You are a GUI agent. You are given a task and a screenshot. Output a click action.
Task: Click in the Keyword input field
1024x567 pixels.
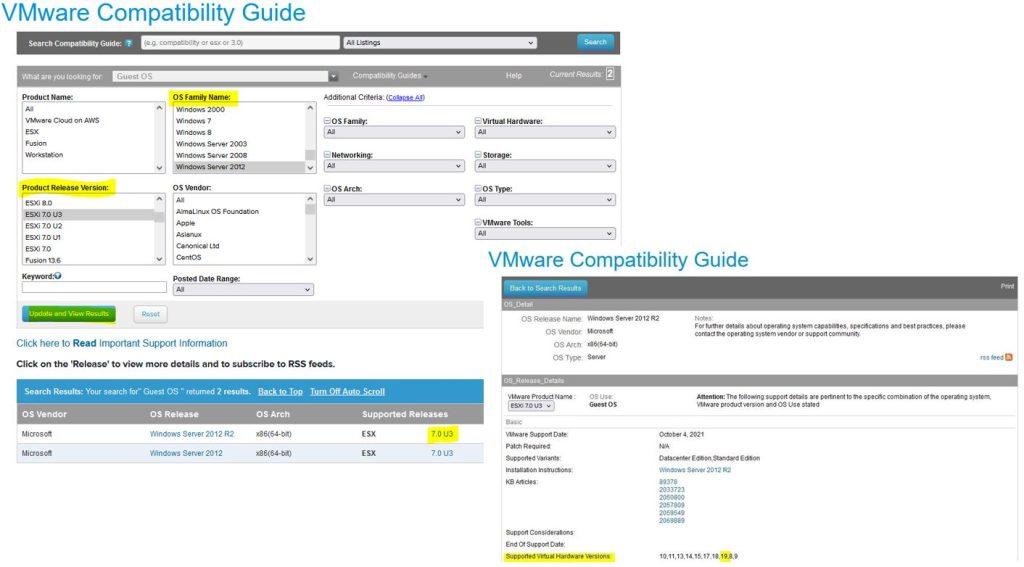point(94,287)
